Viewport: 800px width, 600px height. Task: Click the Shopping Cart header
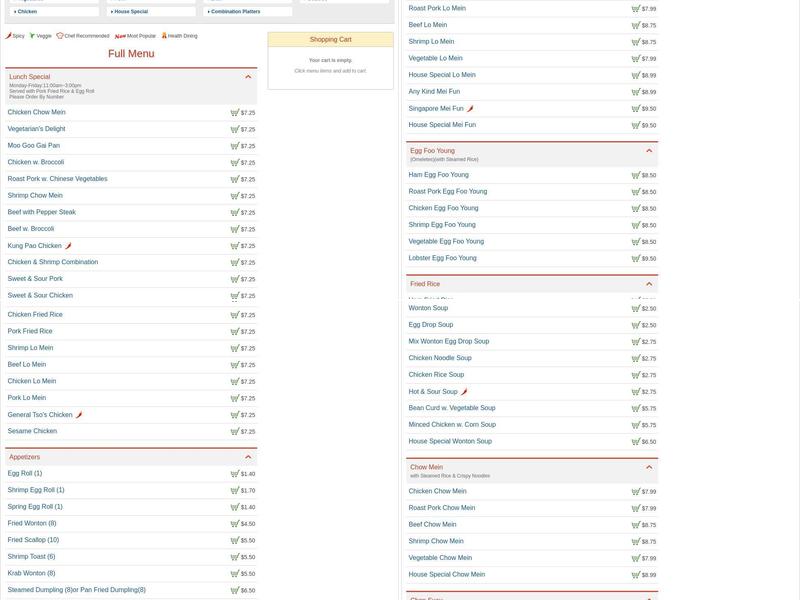point(330,40)
